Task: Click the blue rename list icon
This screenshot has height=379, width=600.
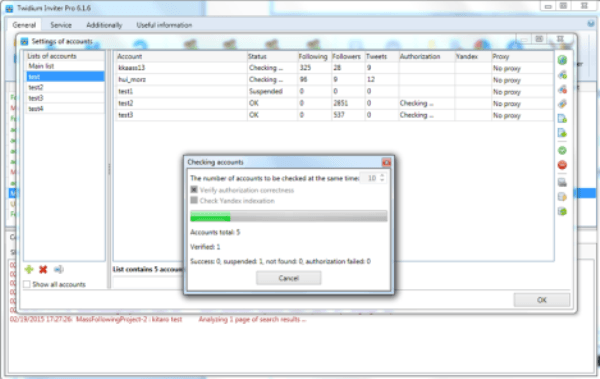Action: pos(58,270)
